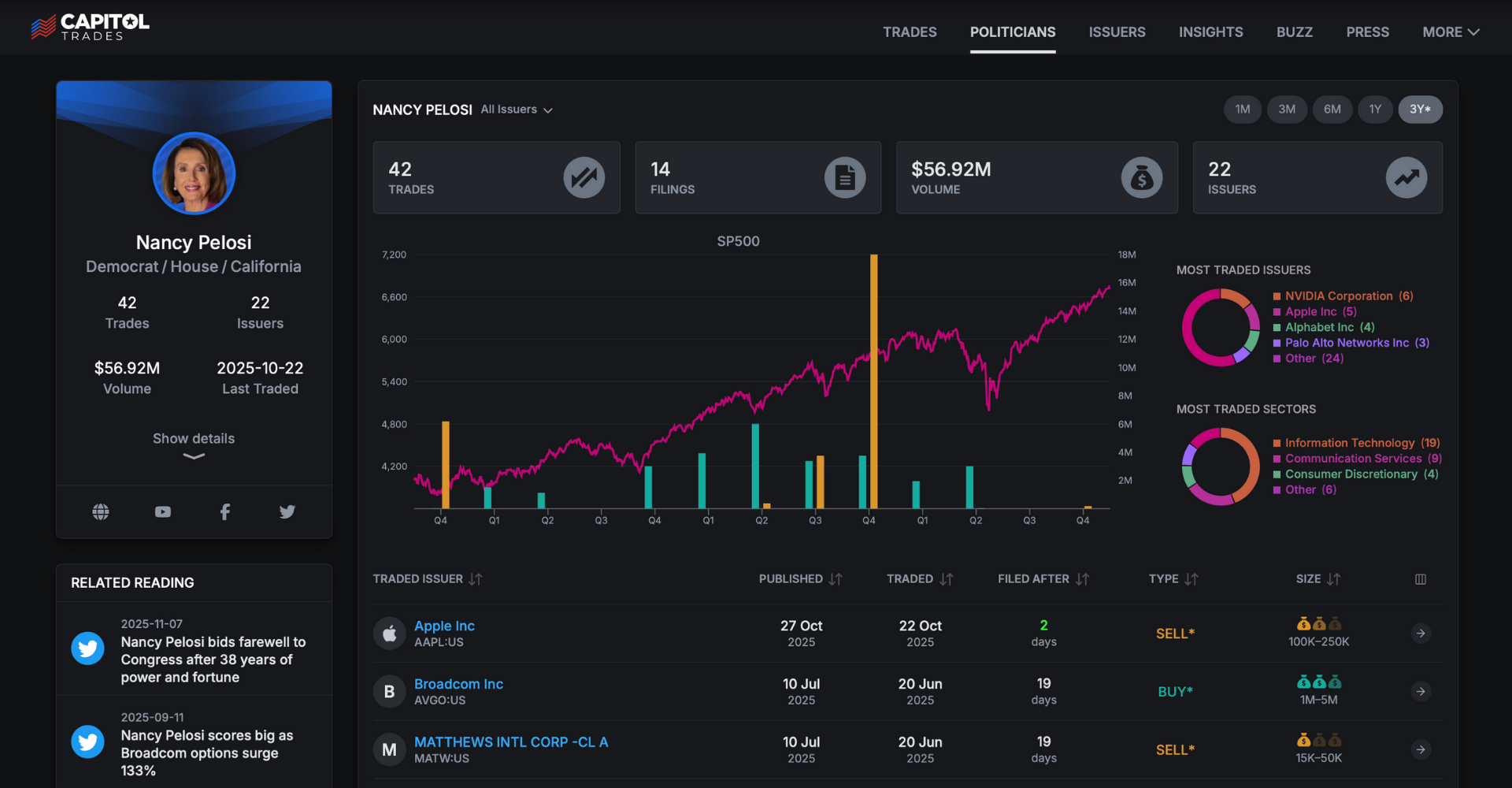Open the MATTHEWS INTL CORP -CL A link
The width and height of the screenshot is (1512, 788).
(511, 742)
